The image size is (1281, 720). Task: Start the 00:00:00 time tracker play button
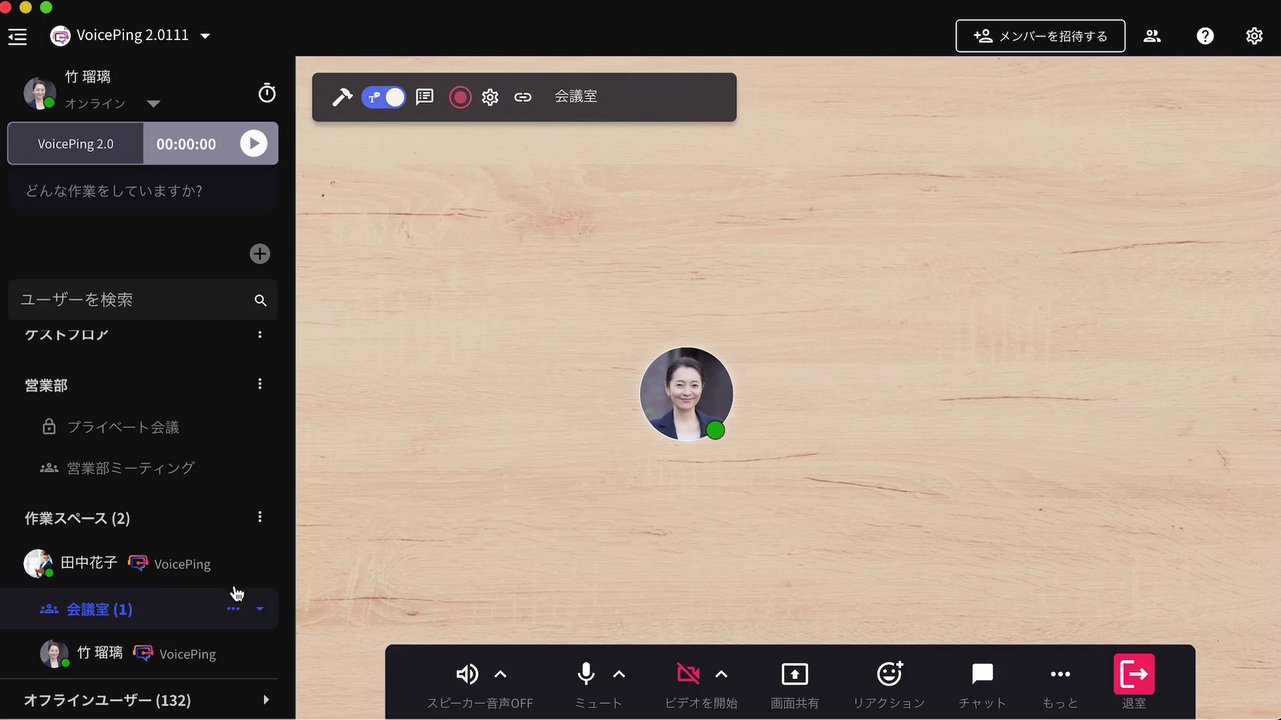pyautogui.click(x=254, y=144)
